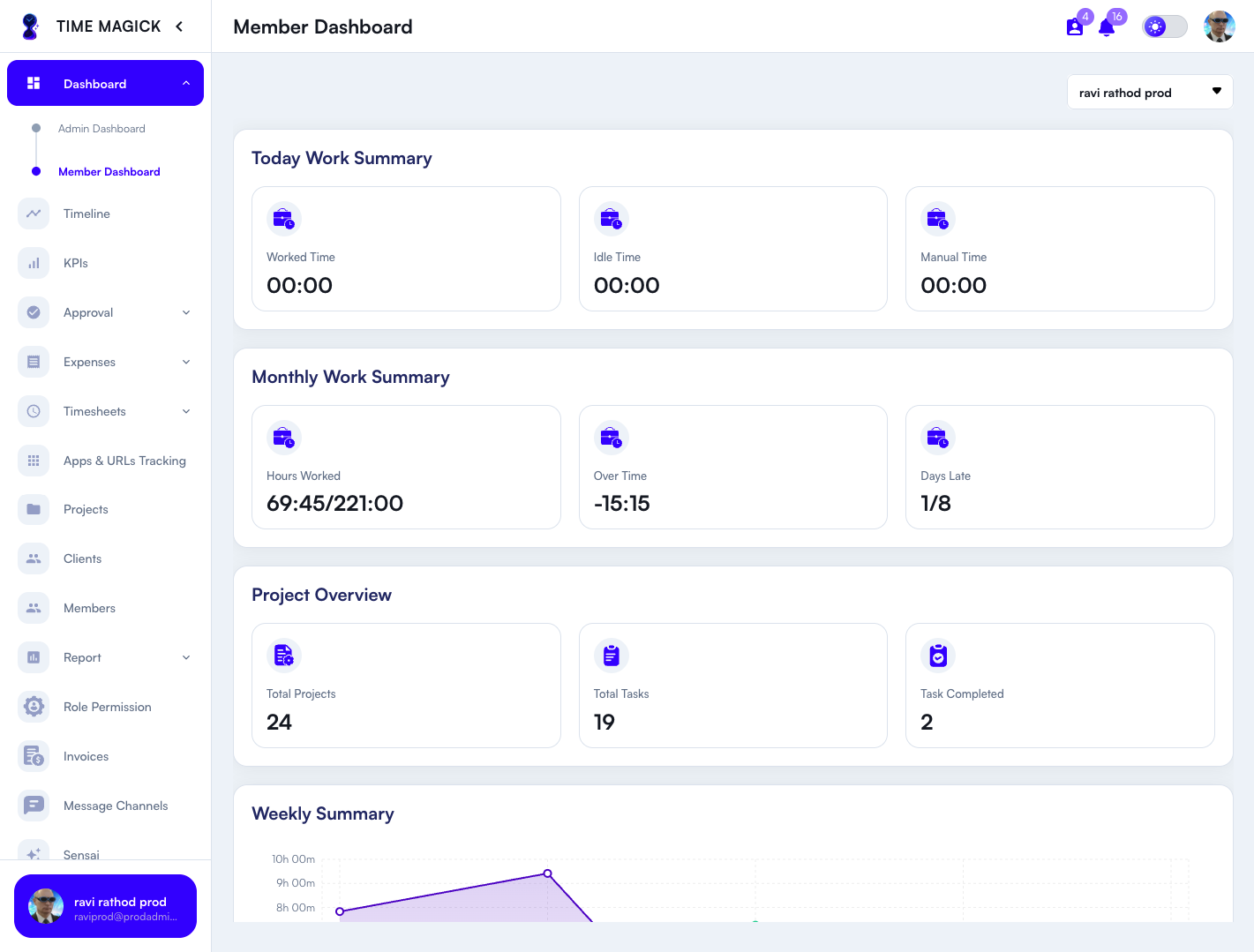The width and height of the screenshot is (1254, 952).
Task: Click the KPIs bar chart icon
Action: (x=34, y=263)
